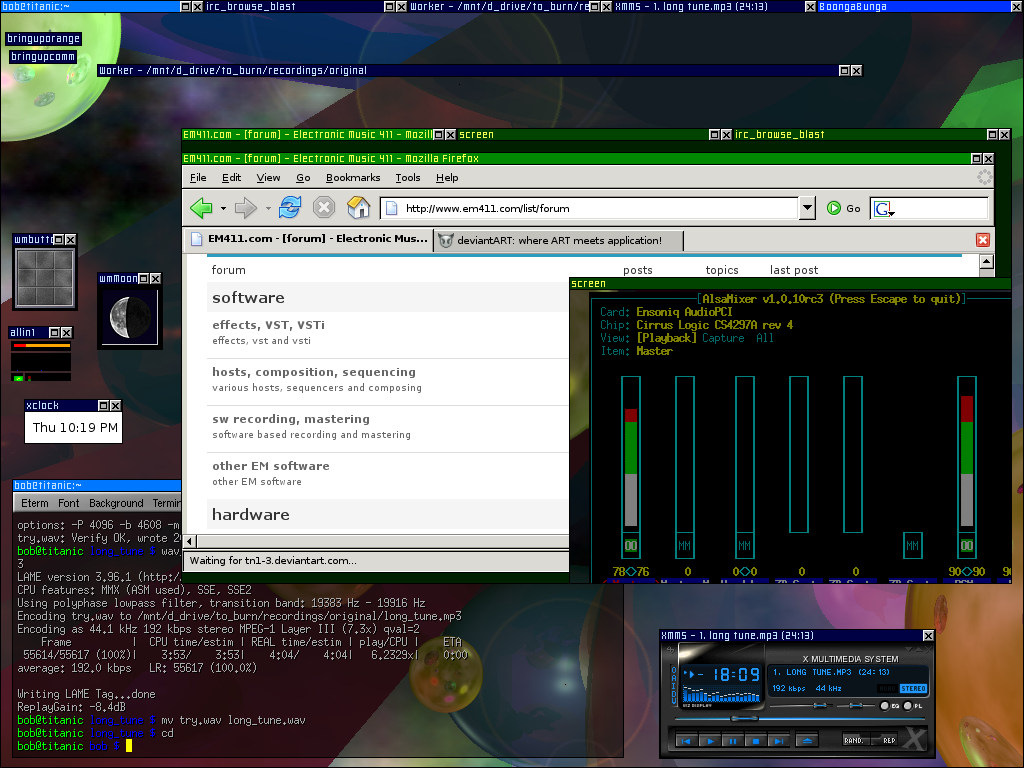1024x768 pixels.
Task: Open 'hosts, composition, sequencing' forum link
Action: (x=313, y=372)
